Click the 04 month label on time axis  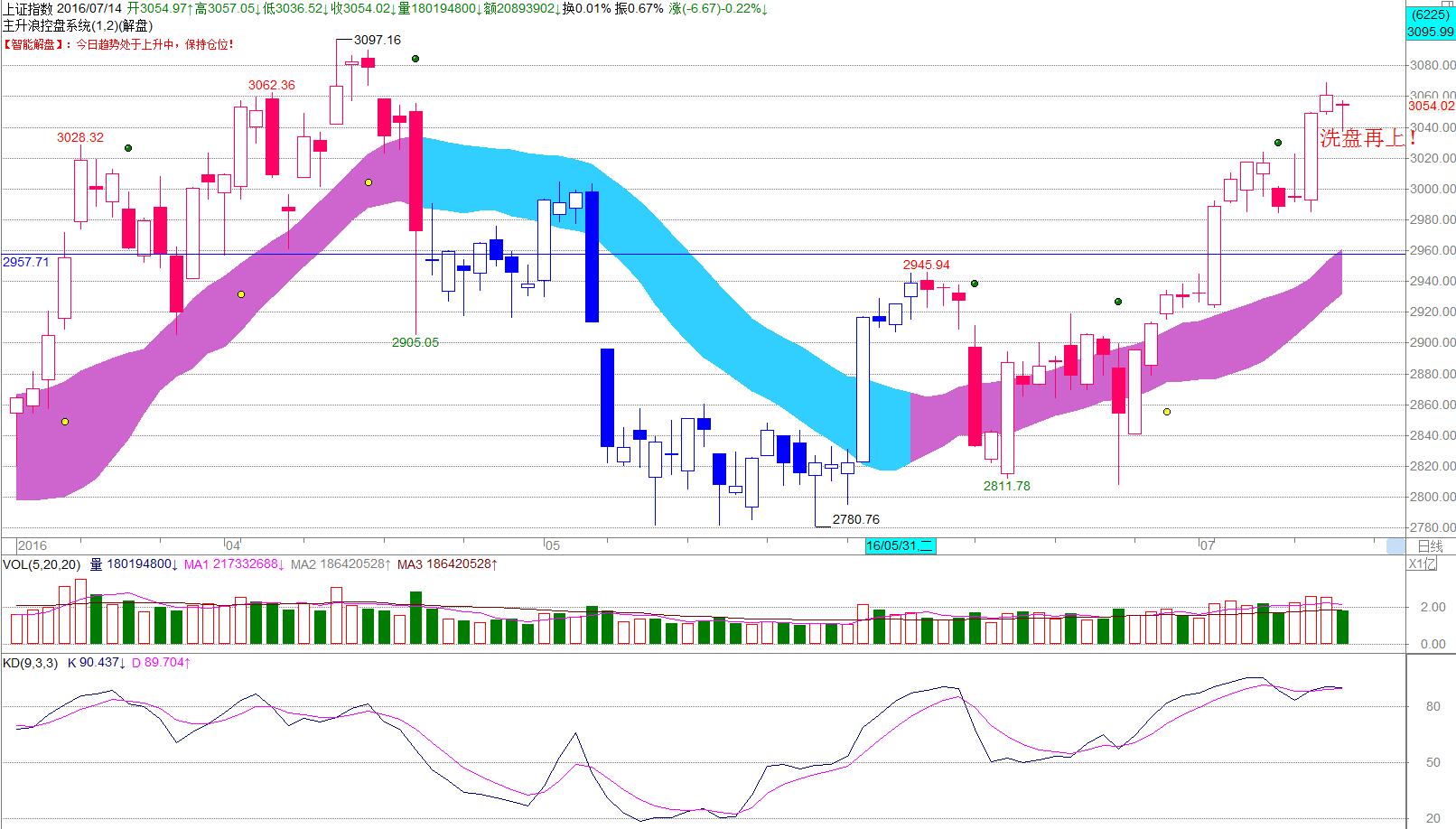tap(233, 545)
